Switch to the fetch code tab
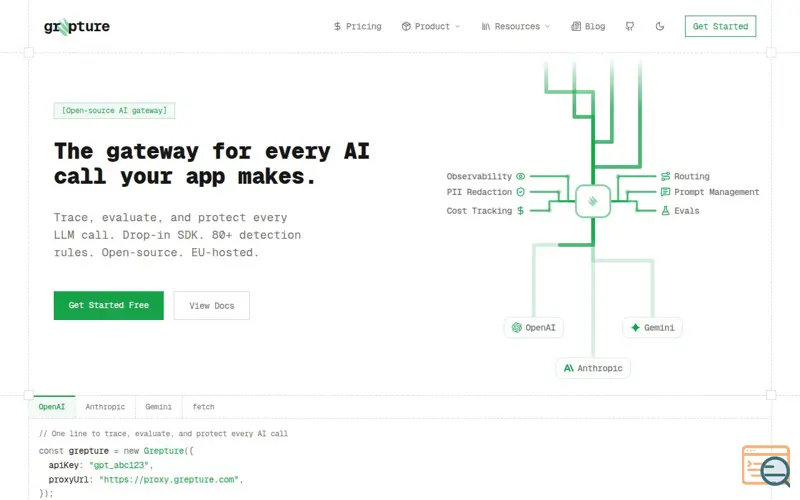The image size is (800, 500). click(x=204, y=407)
